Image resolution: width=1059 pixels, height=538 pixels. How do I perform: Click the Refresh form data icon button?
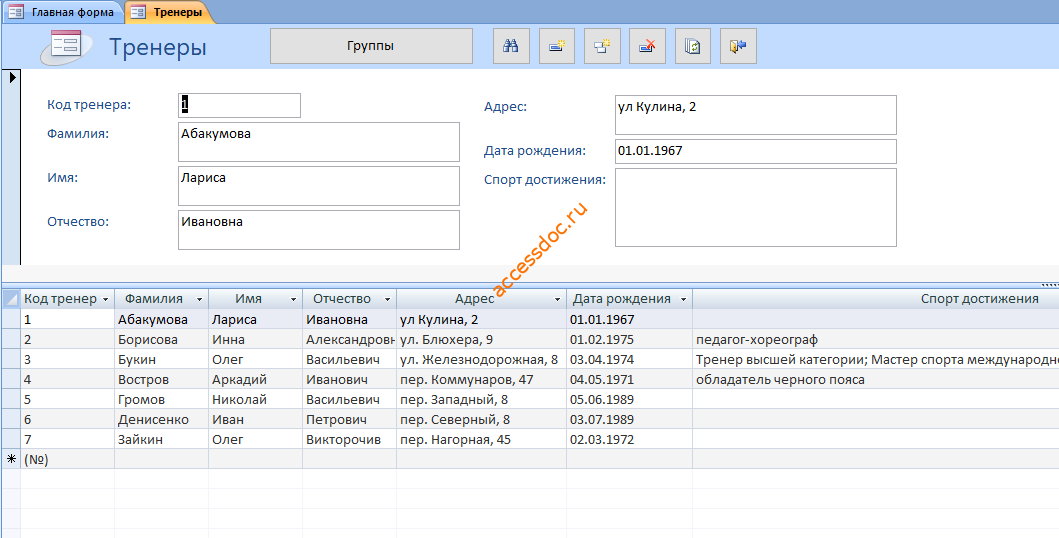[693, 46]
